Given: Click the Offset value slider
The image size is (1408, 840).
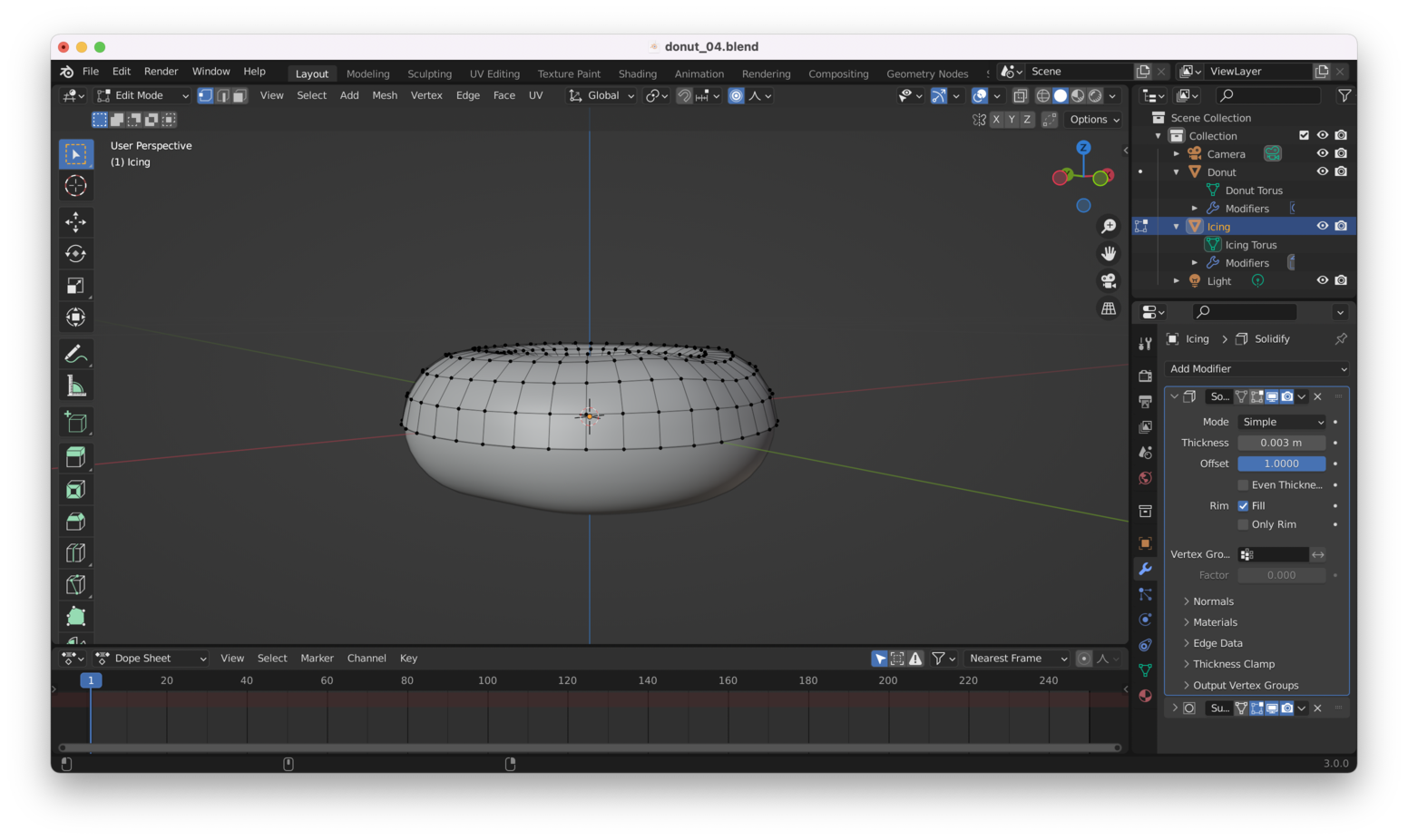Looking at the screenshot, I should point(1281,464).
